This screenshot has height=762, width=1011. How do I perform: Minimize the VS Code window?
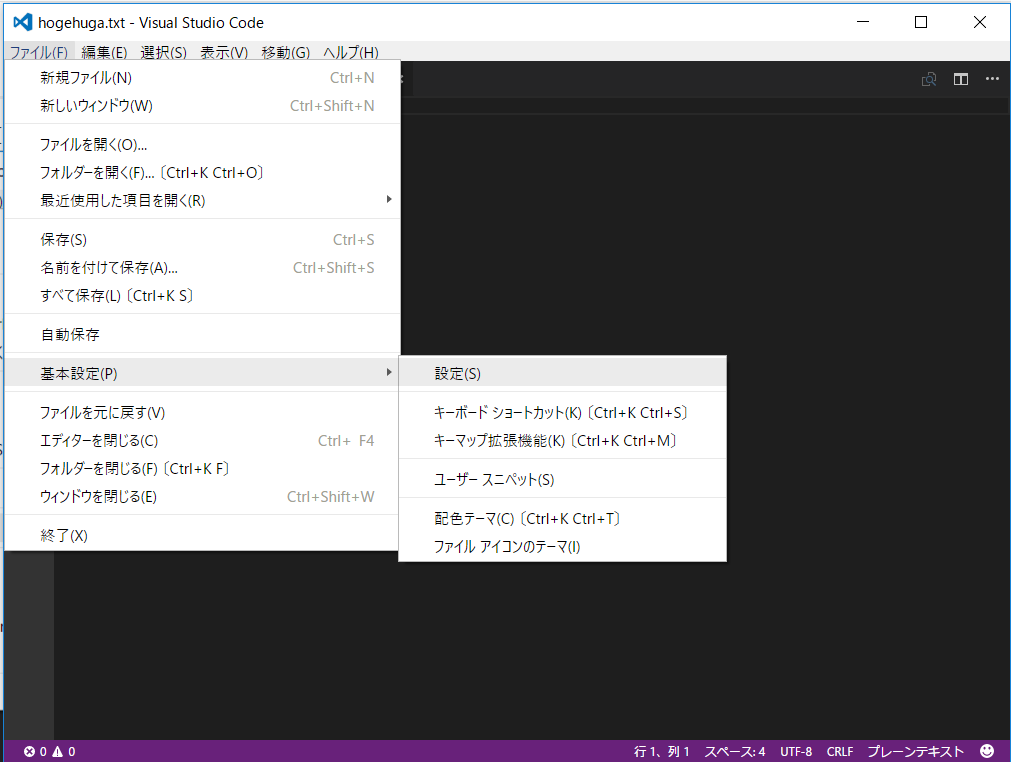coord(863,23)
